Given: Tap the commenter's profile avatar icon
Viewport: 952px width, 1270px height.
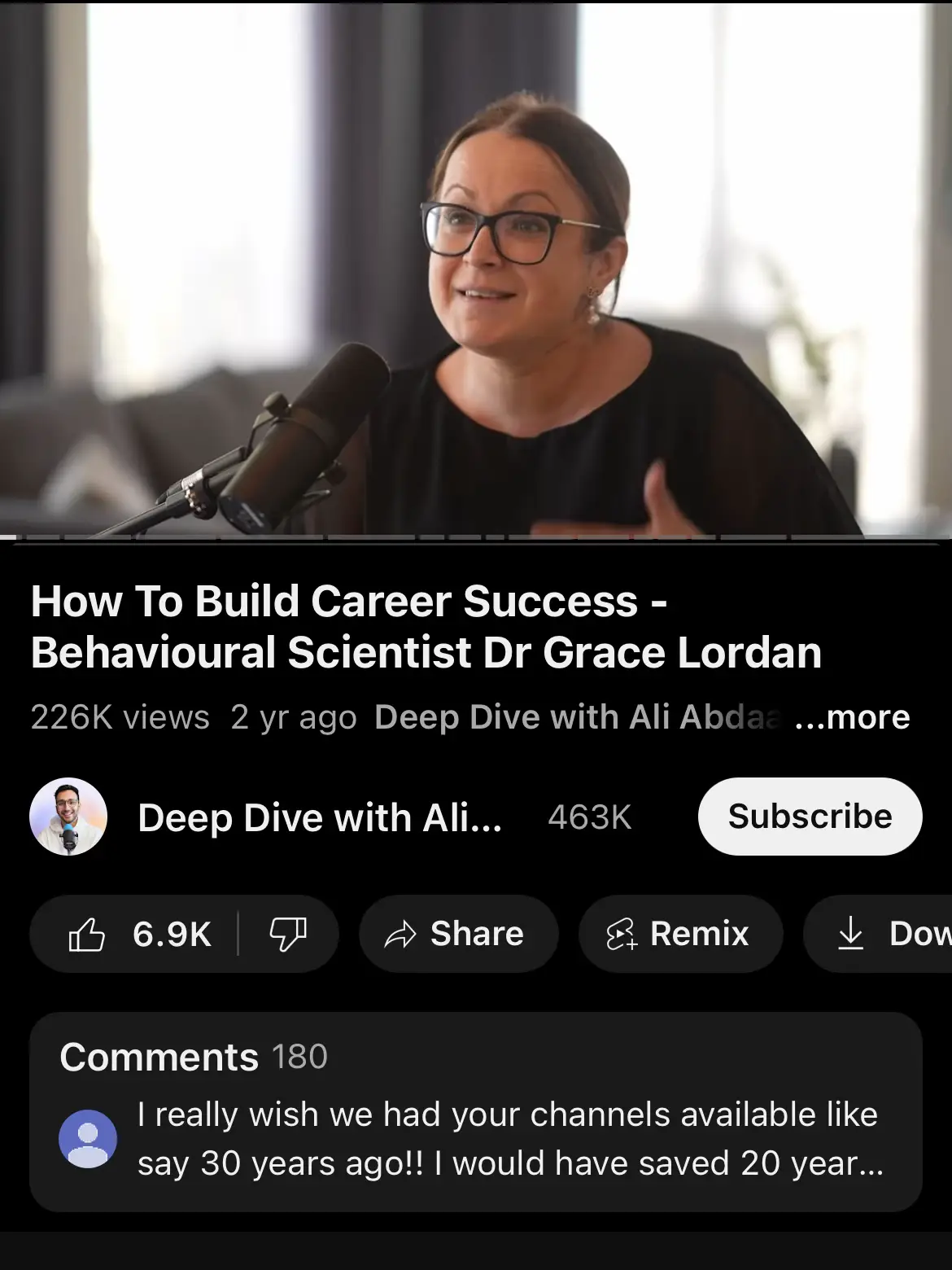Looking at the screenshot, I should (x=88, y=1139).
